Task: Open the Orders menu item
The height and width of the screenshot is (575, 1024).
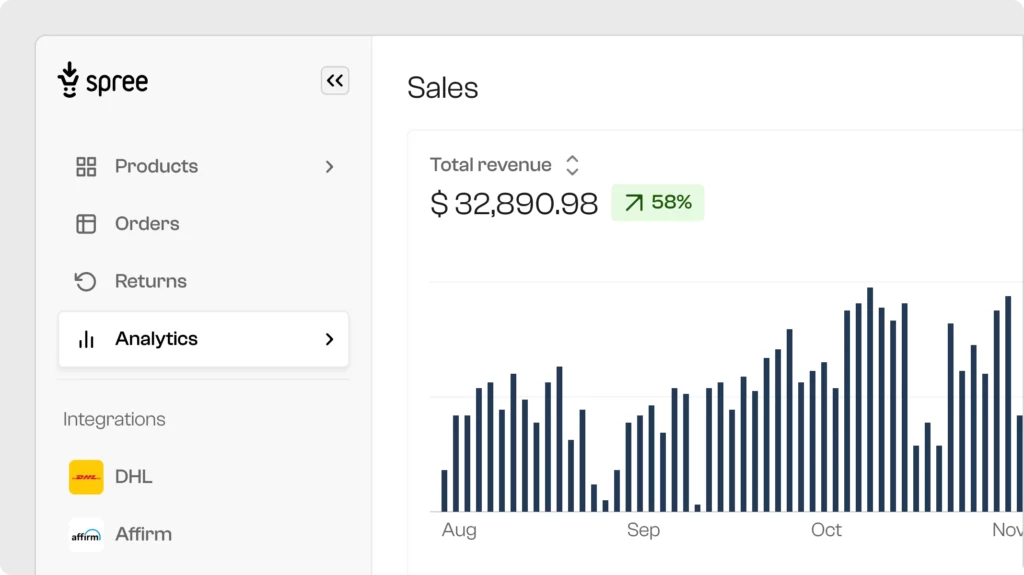Action: click(x=147, y=224)
